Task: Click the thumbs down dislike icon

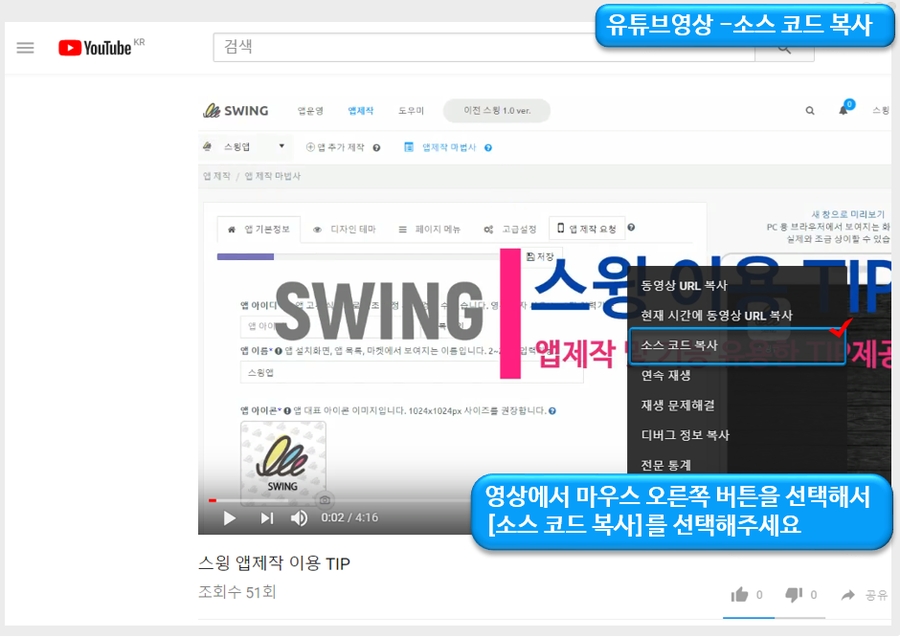Action: click(794, 595)
